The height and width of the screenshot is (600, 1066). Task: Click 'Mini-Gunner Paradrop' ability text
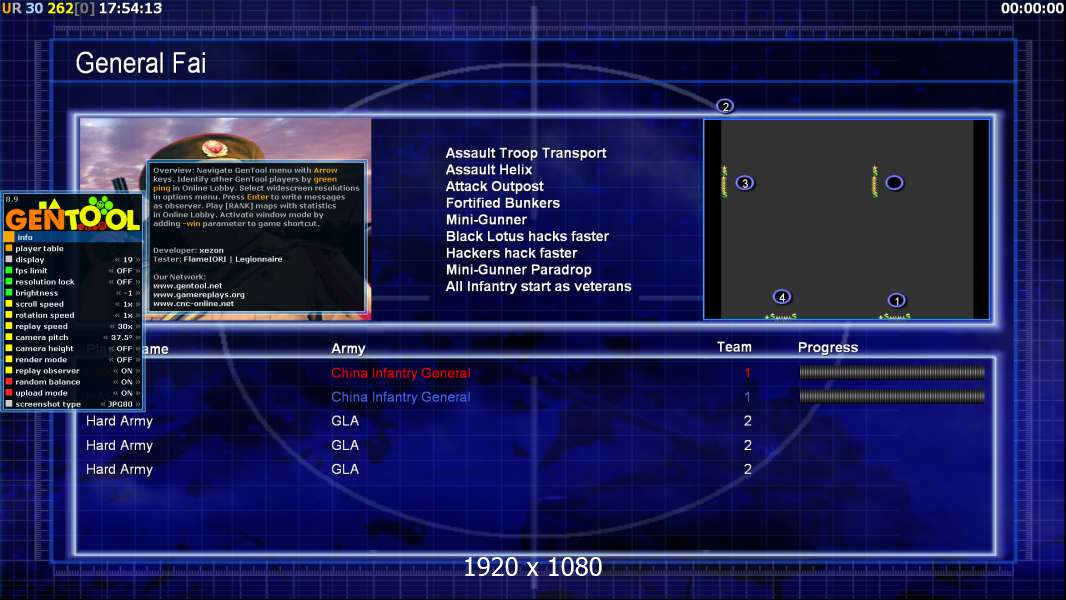click(518, 270)
